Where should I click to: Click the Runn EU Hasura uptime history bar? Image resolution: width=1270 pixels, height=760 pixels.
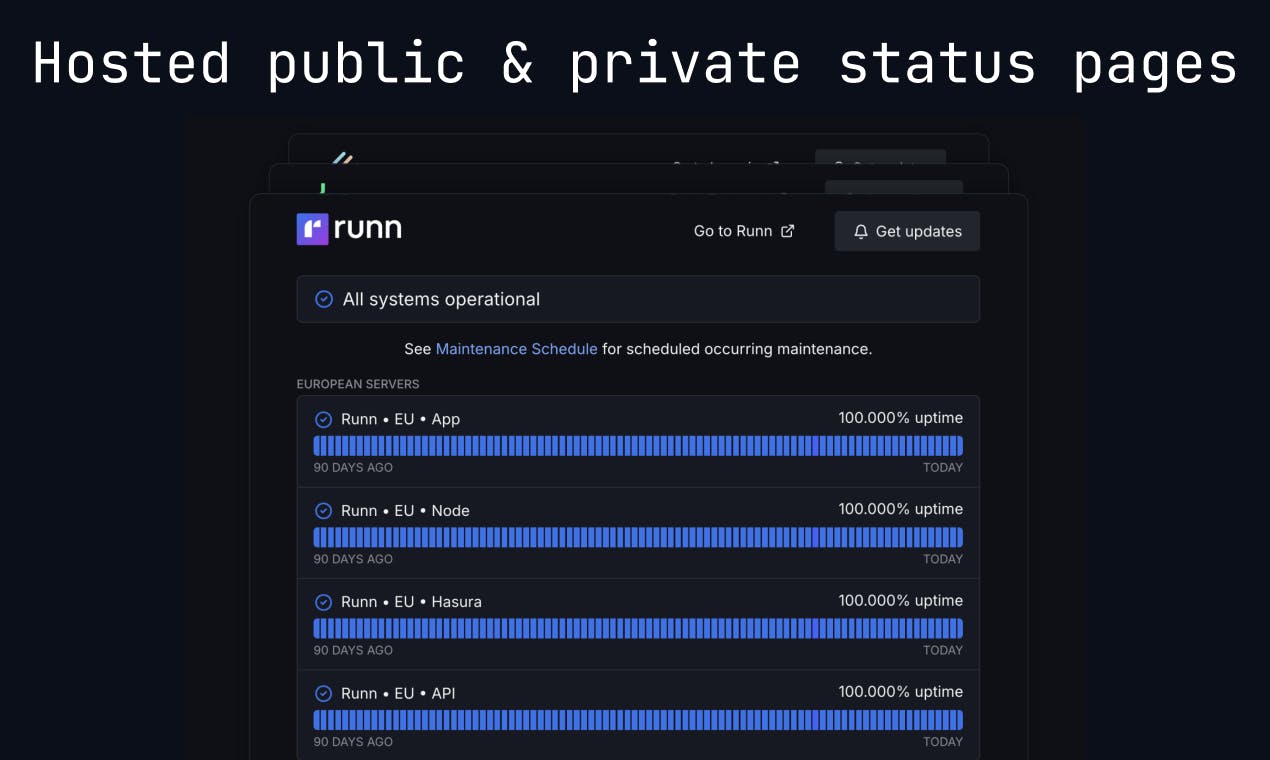coord(638,628)
